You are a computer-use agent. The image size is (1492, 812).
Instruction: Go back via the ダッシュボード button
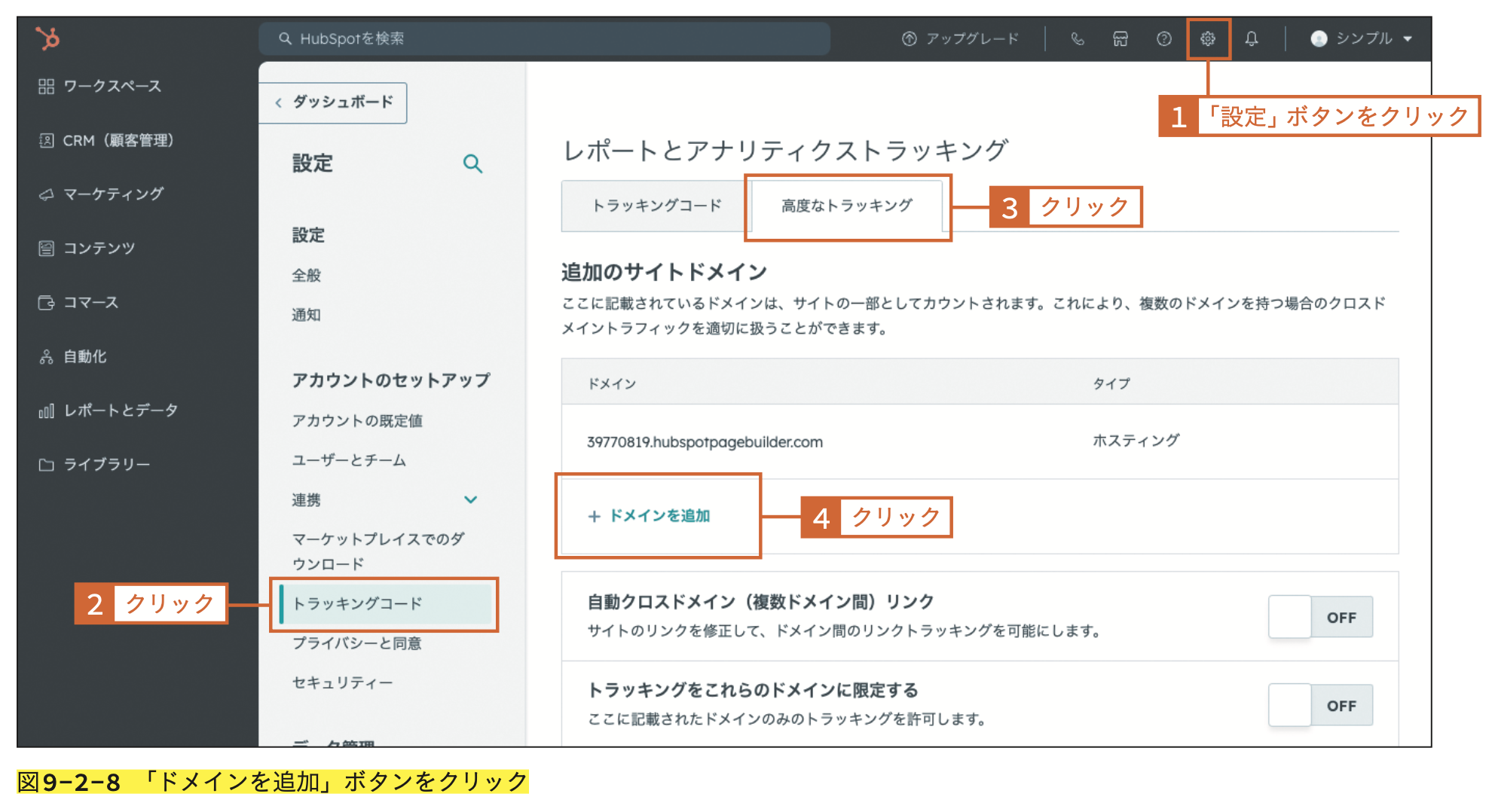pos(333,102)
